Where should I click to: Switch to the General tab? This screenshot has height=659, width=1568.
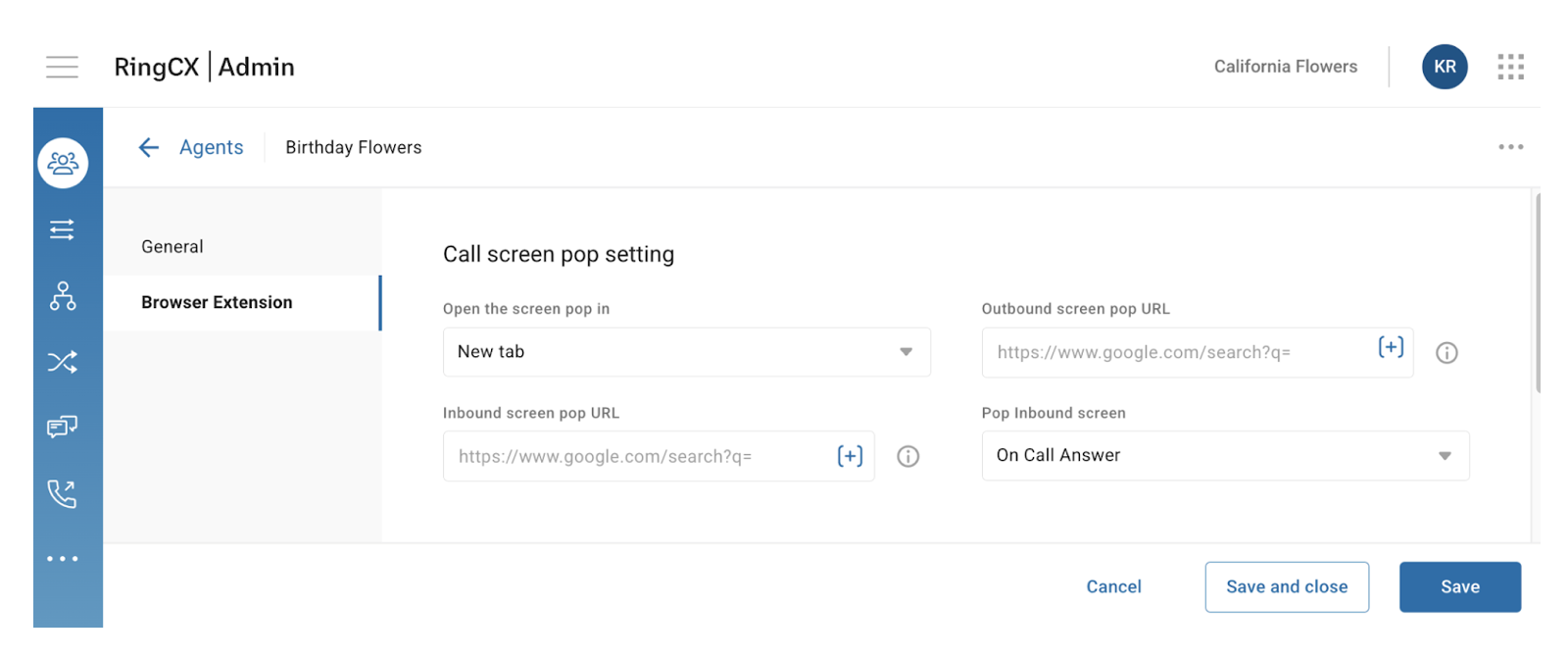tap(172, 247)
